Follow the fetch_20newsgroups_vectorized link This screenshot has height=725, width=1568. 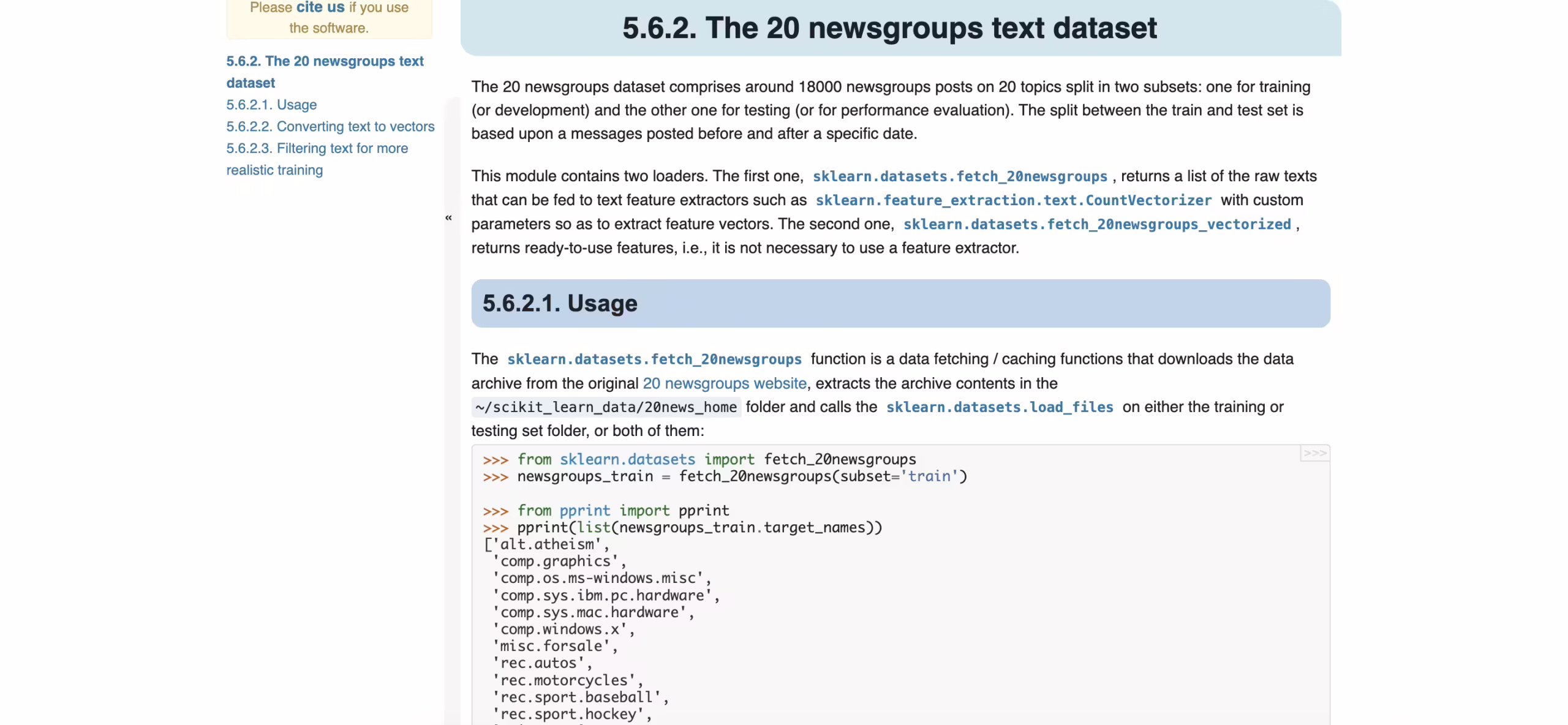(x=1096, y=224)
